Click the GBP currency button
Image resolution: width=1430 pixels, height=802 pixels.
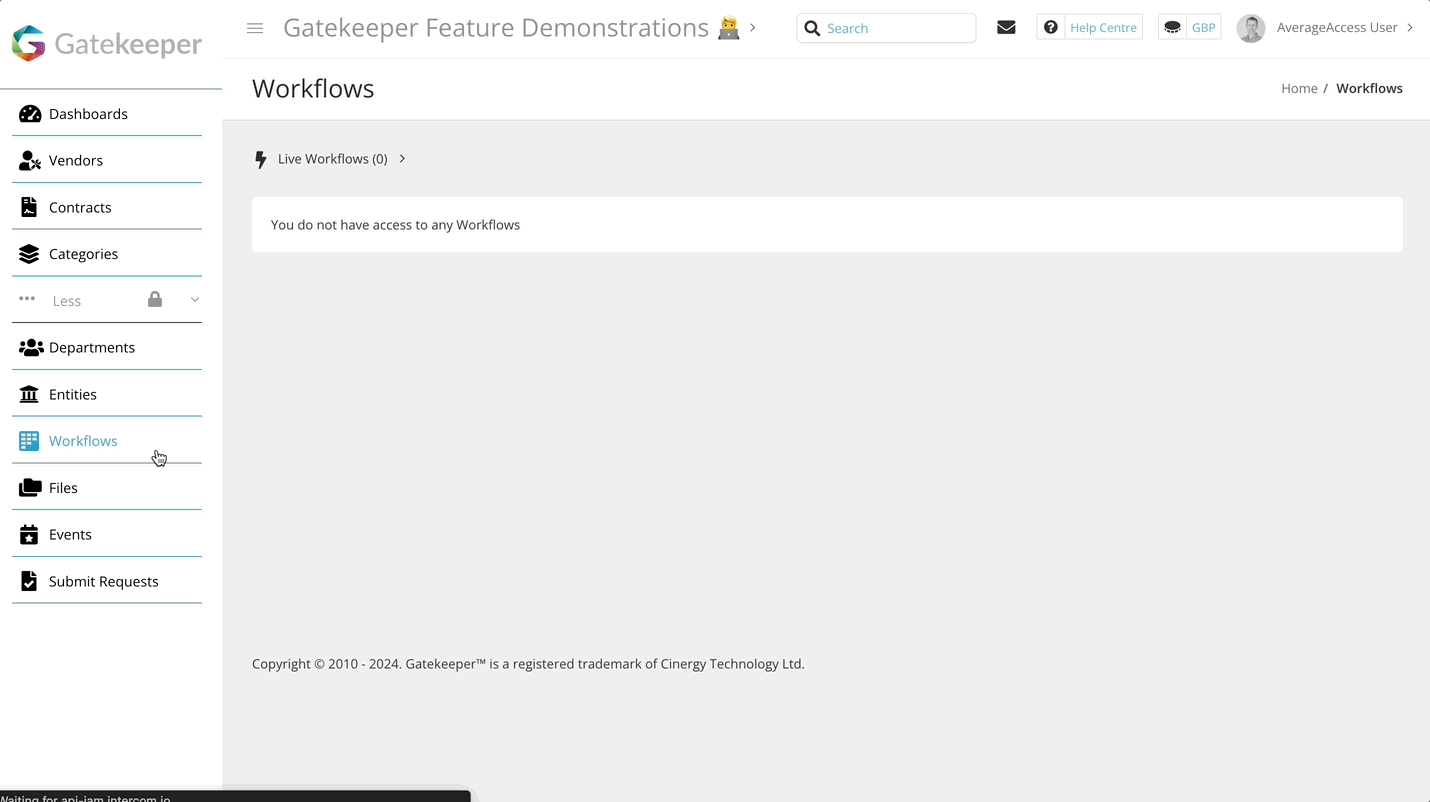1204,28
